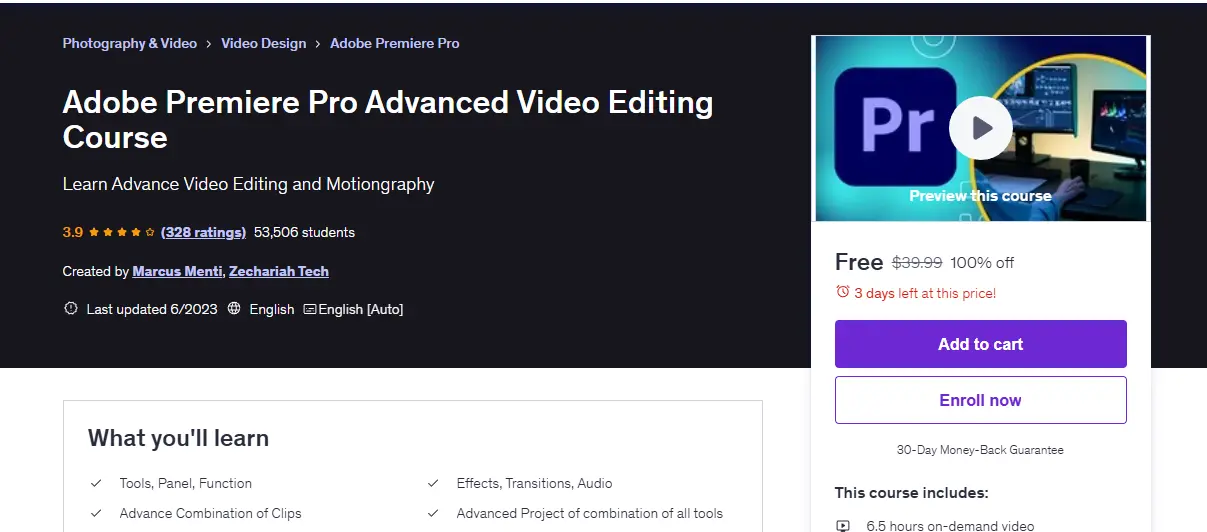Click the '30-Day Money-Back Guarantee' text
This screenshot has height=532, width=1207.
980,450
